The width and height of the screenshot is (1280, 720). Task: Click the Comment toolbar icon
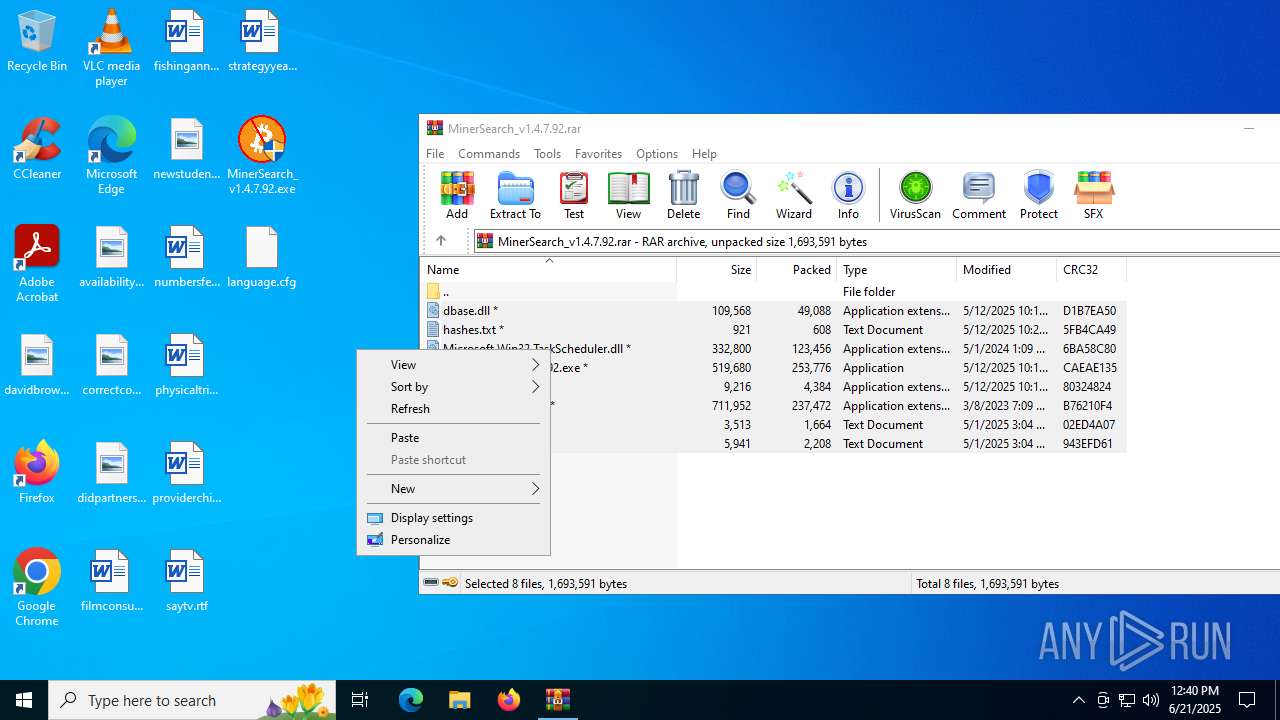click(979, 195)
